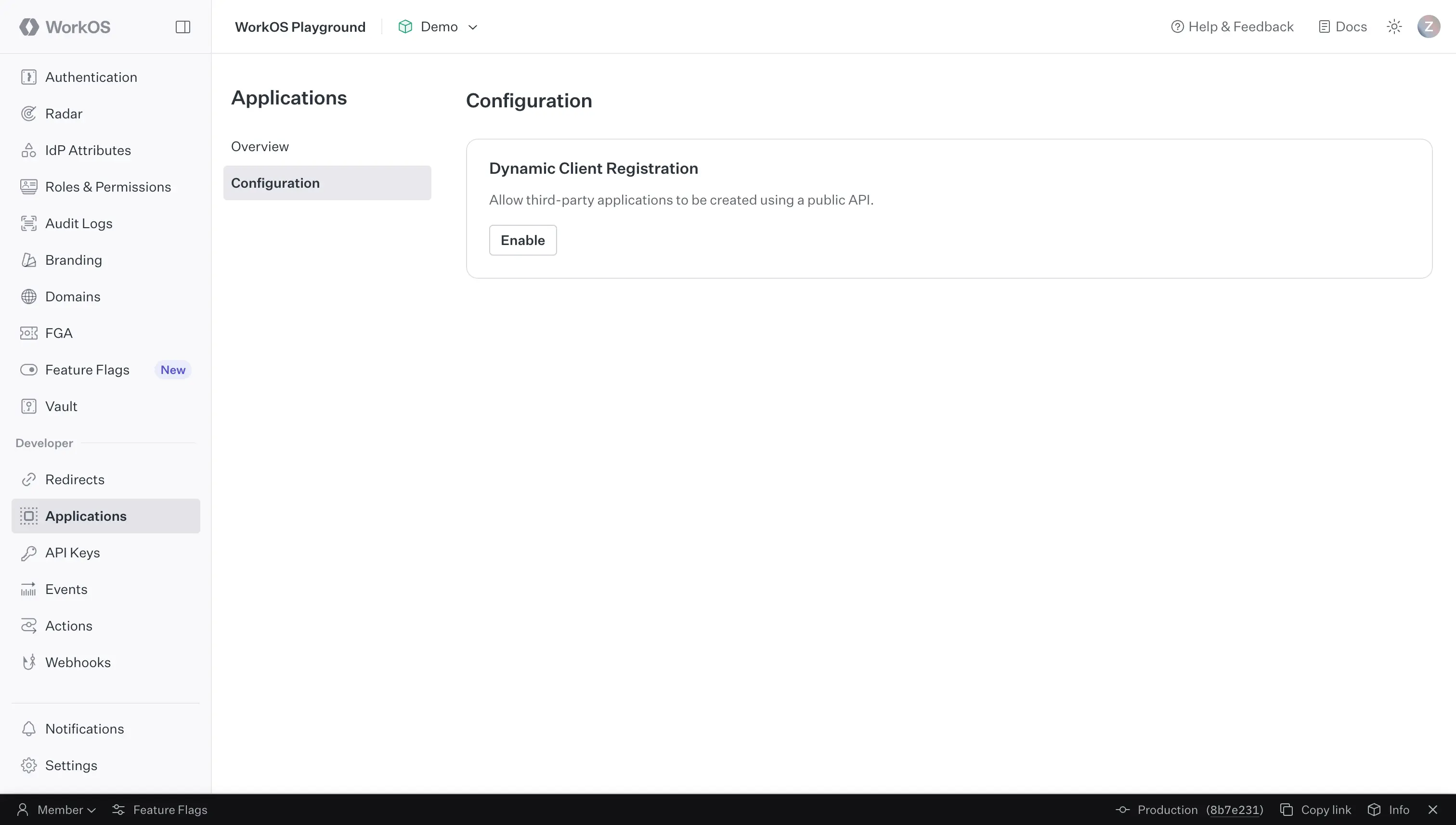Image resolution: width=1456 pixels, height=825 pixels.
Task: Open Audit Logs from sidebar
Action: (105, 223)
